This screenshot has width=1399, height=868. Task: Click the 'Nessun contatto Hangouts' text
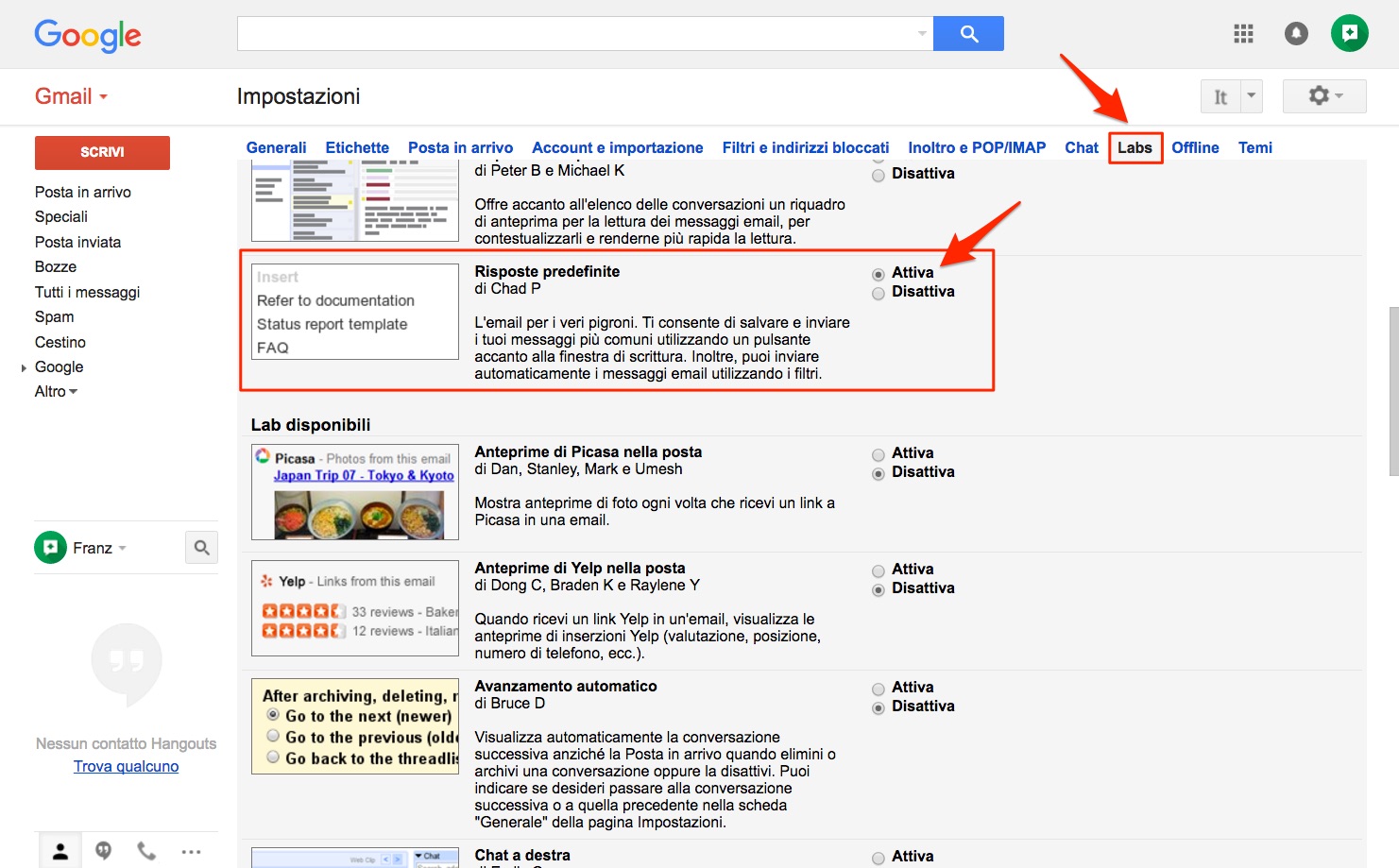[x=126, y=743]
